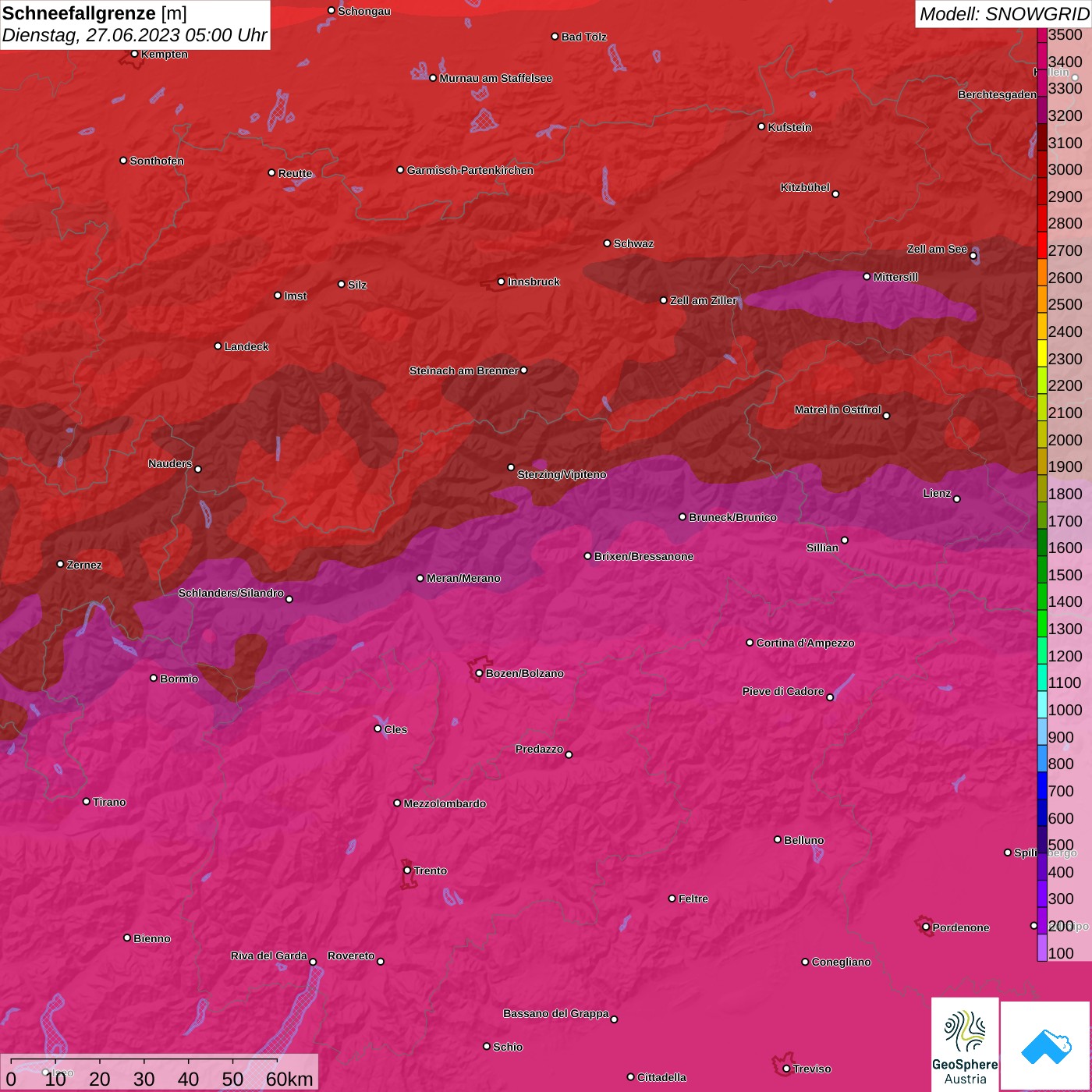Click the Bozen/Bolzano city marker
Image resolution: width=1092 pixels, height=1092 pixels.
point(479,673)
